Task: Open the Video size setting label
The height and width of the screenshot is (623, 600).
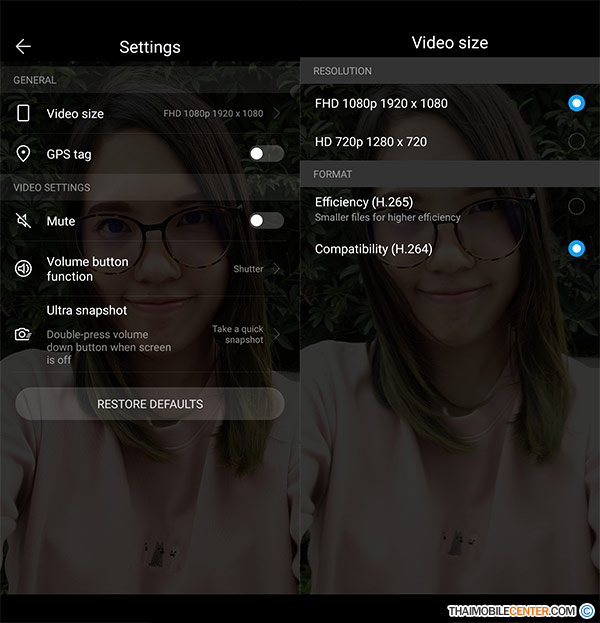Action: point(75,114)
